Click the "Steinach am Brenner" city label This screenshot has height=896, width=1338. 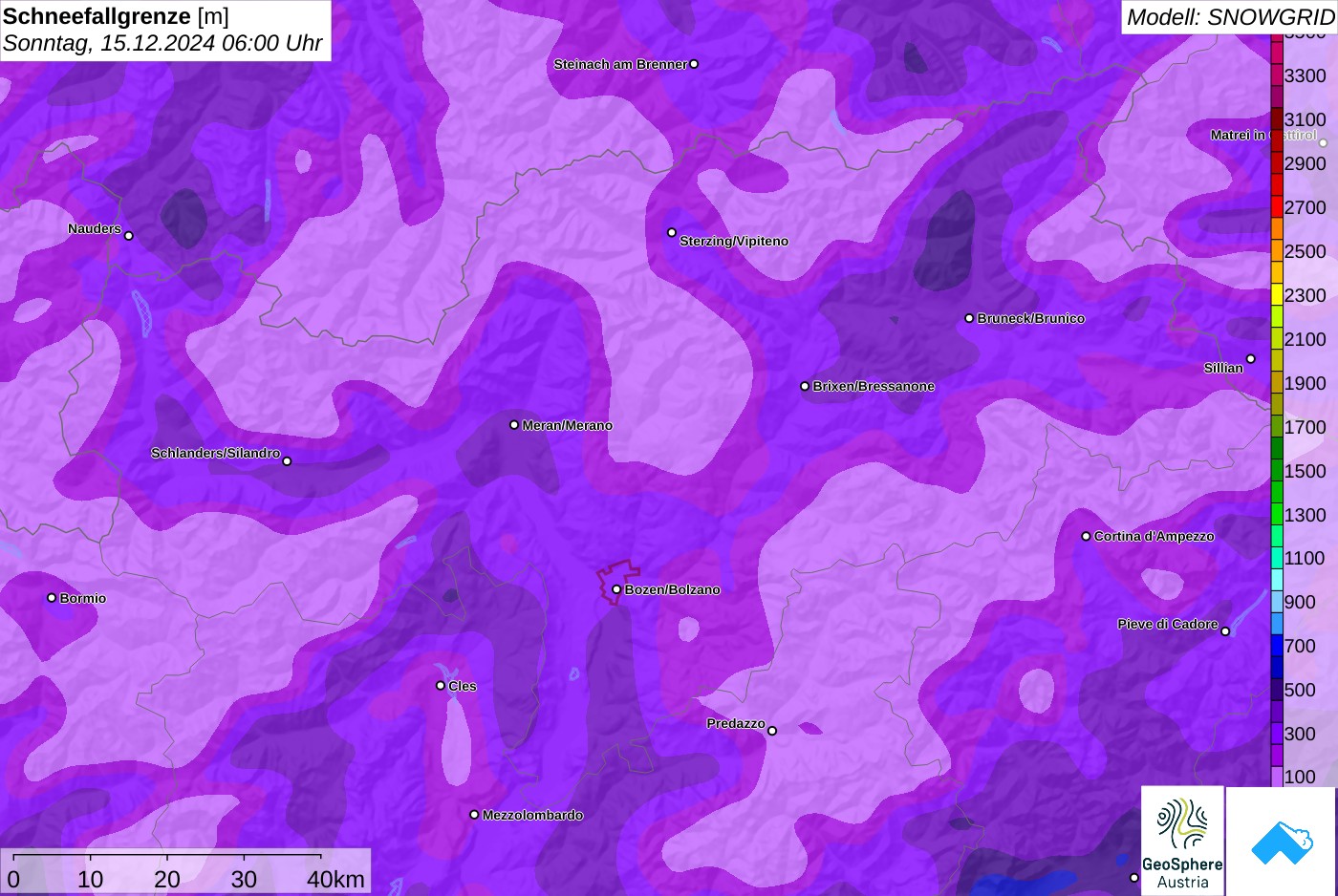pos(620,64)
